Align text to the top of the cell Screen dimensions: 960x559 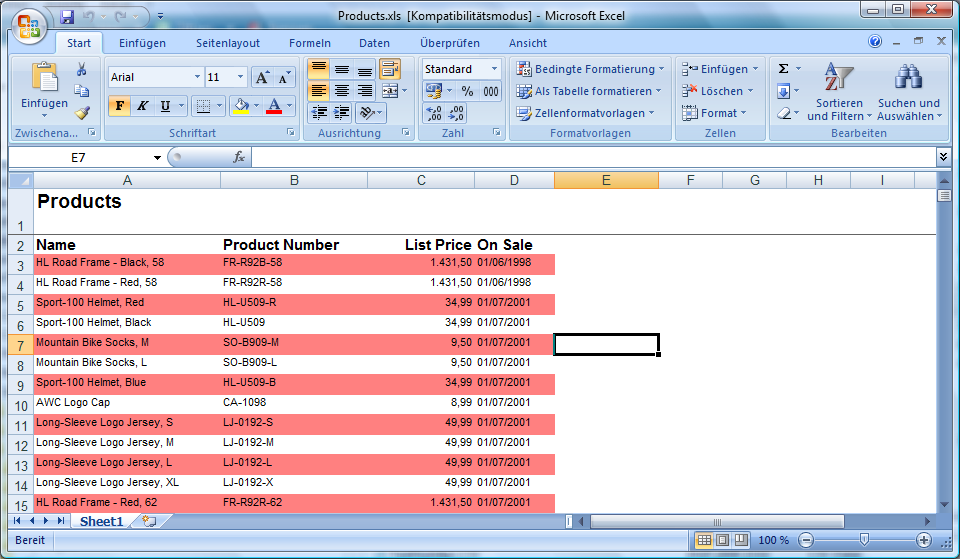point(318,69)
